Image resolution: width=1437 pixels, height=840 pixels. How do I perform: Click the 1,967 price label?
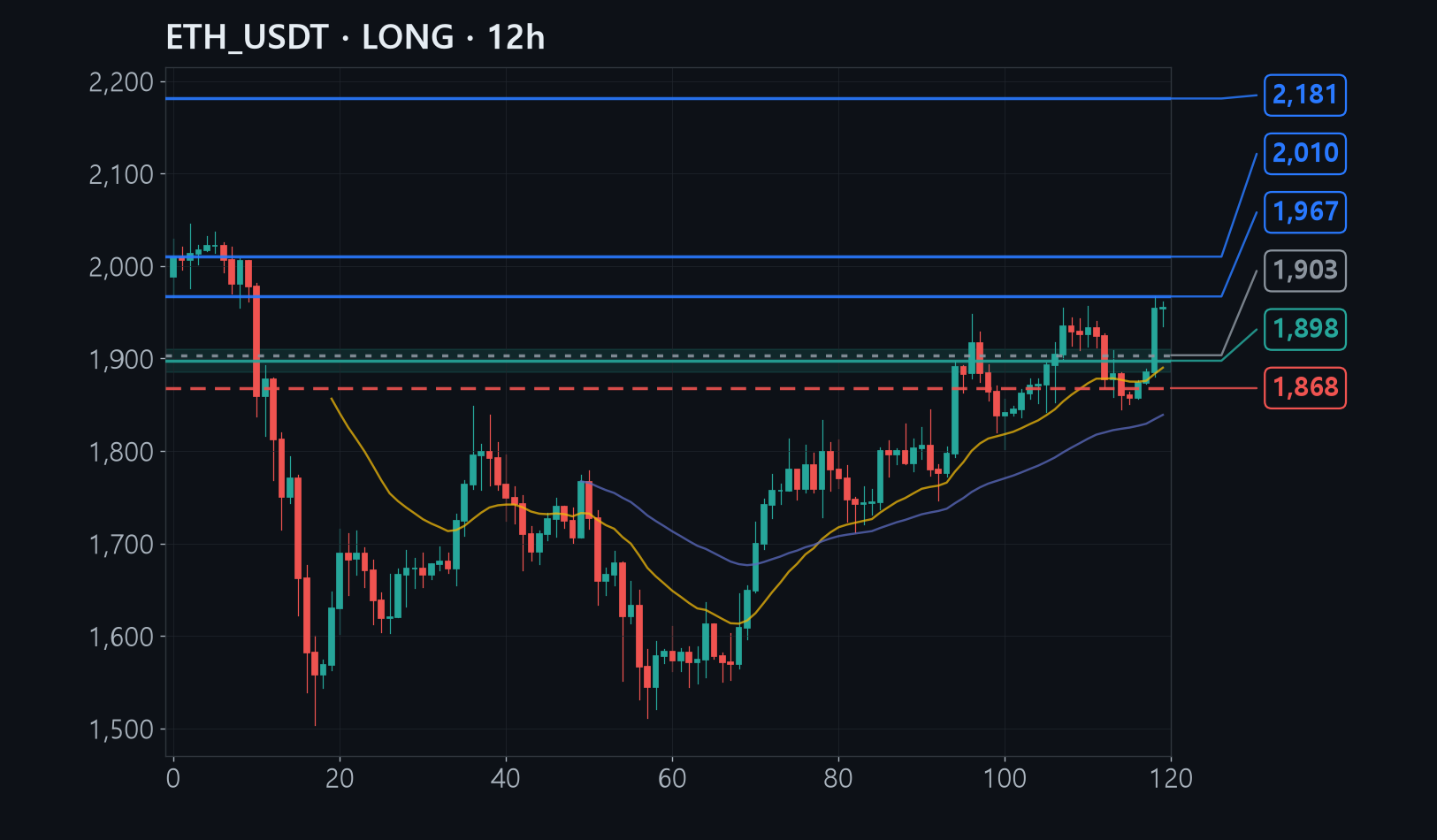point(1304,211)
